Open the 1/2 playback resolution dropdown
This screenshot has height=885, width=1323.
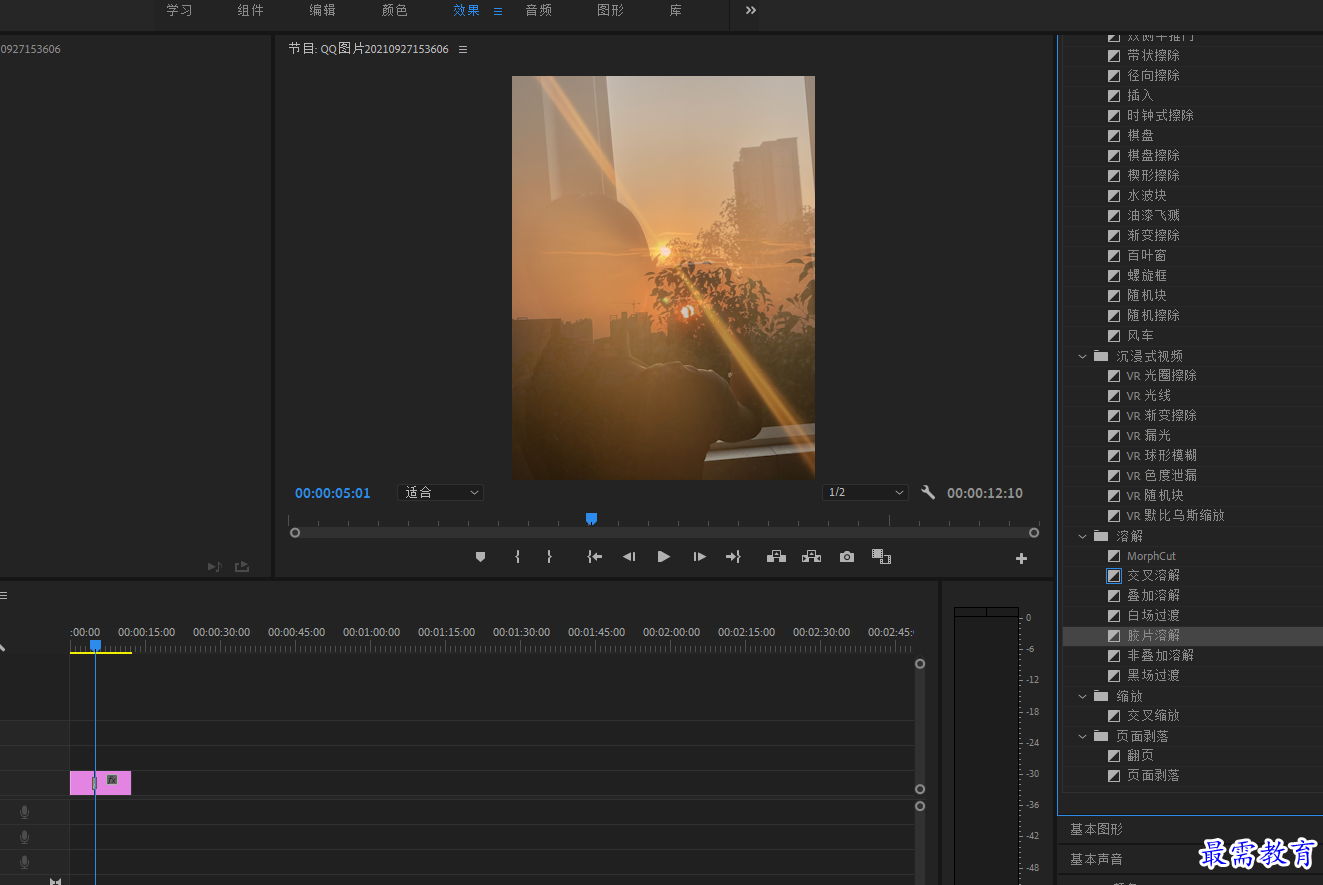coord(865,493)
